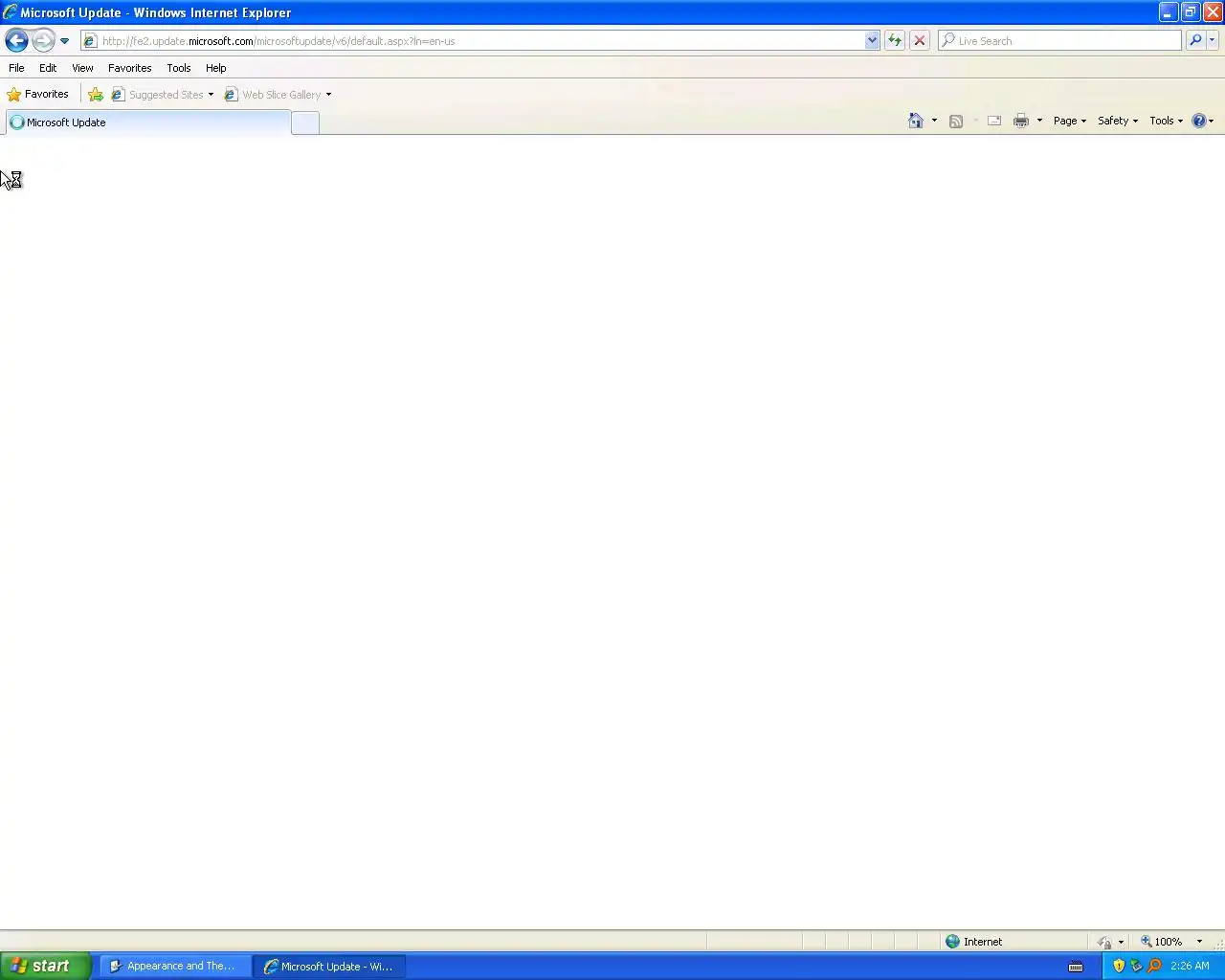
Task: Expand the zoom level dropdown arrow
Action: (1199, 942)
